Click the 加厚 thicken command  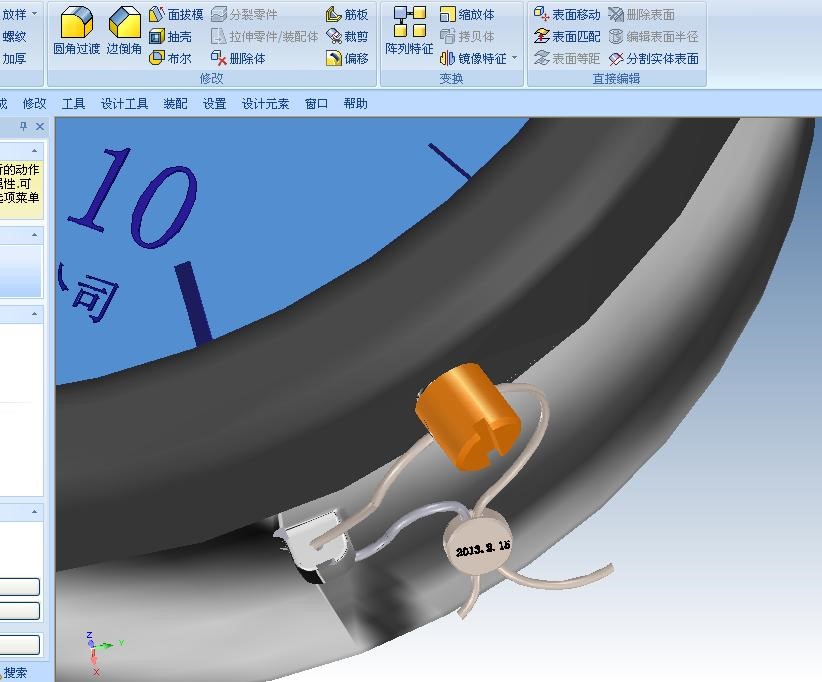pyautogui.click(x=14, y=58)
